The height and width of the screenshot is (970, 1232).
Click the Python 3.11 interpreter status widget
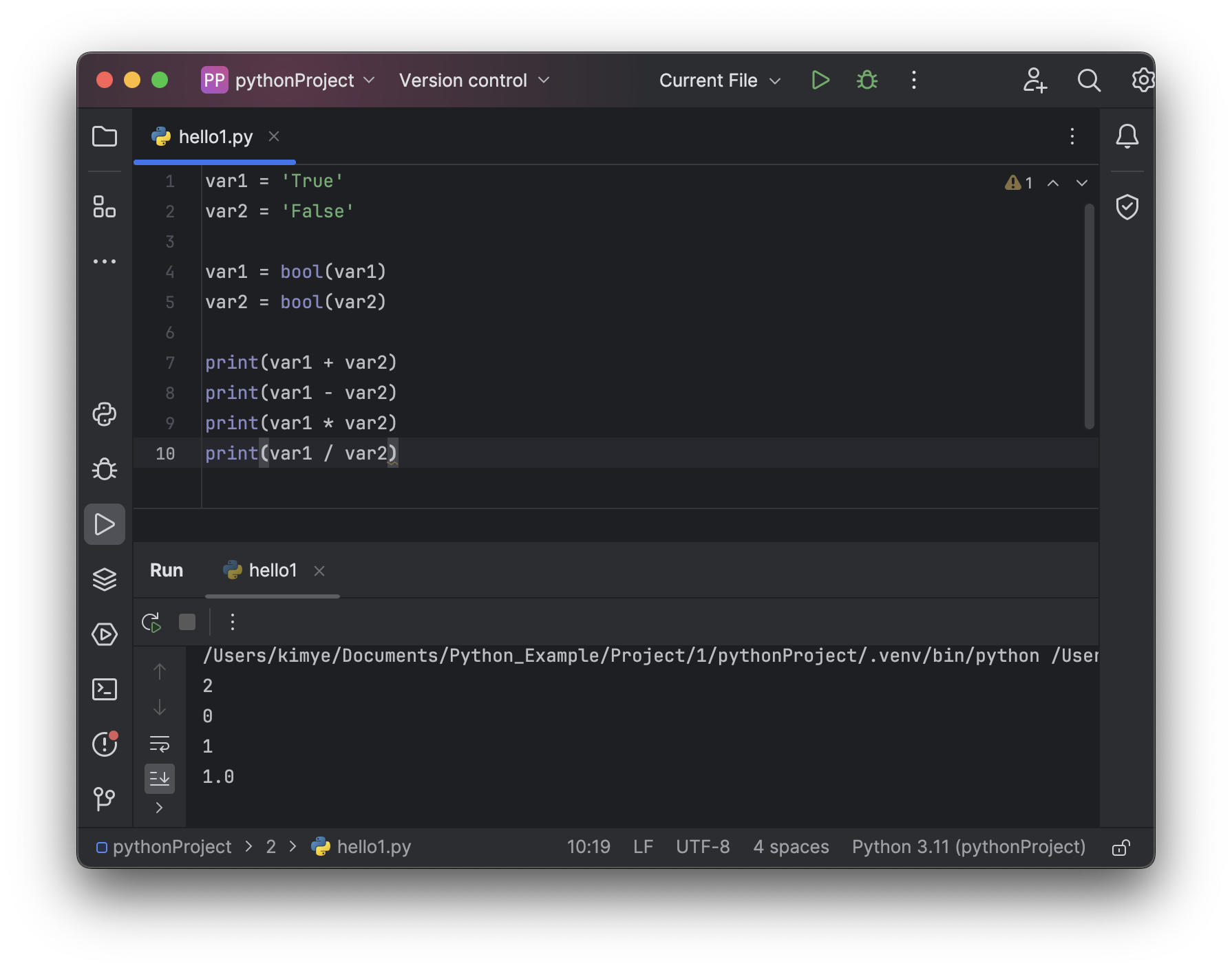968,847
